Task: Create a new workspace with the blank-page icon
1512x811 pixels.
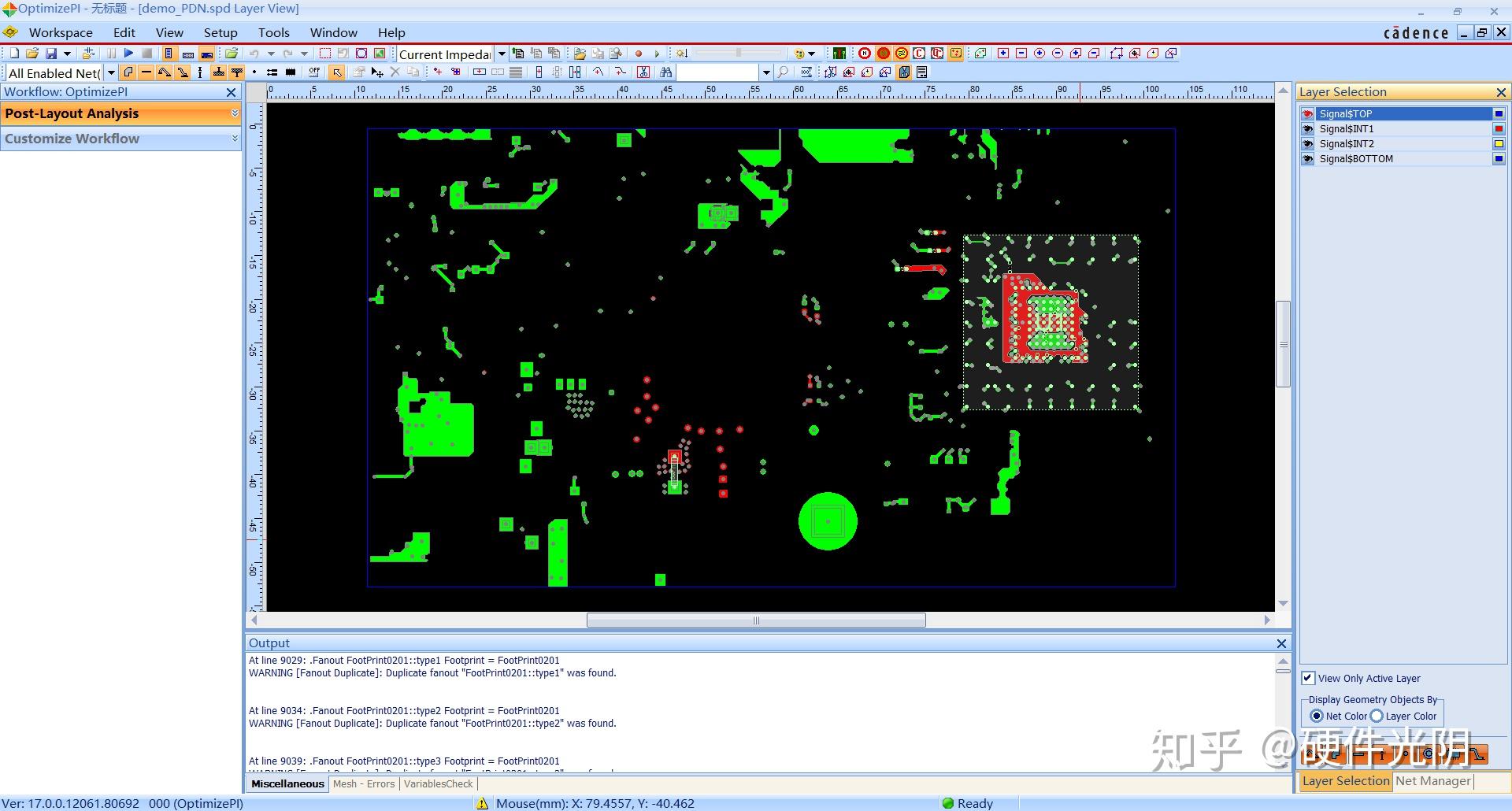Action: click(x=13, y=54)
